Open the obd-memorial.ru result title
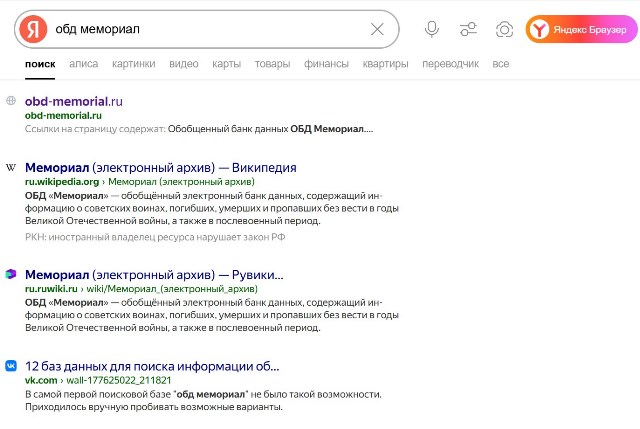640x429 pixels. (73, 101)
